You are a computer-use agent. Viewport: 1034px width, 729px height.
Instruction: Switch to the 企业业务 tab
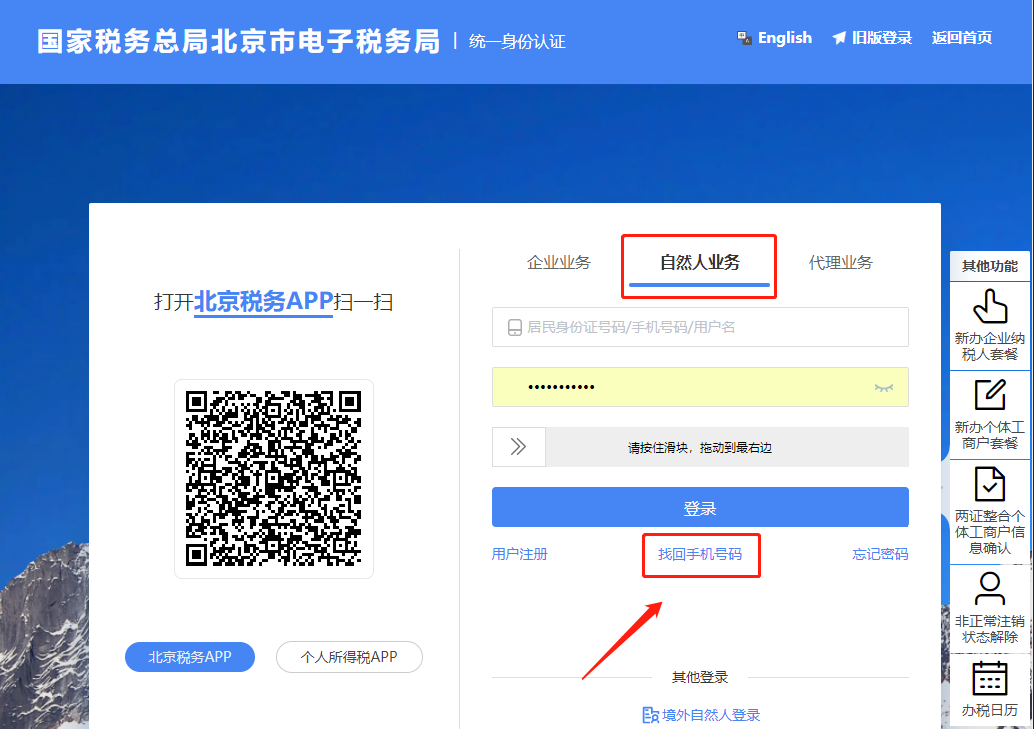(559, 263)
